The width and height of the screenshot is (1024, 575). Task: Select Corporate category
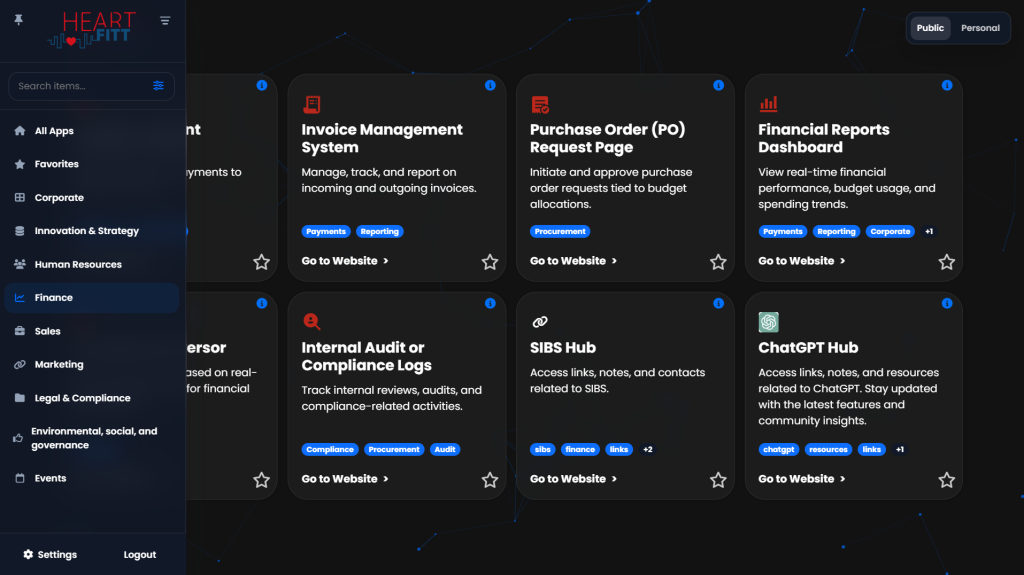[91, 197]
